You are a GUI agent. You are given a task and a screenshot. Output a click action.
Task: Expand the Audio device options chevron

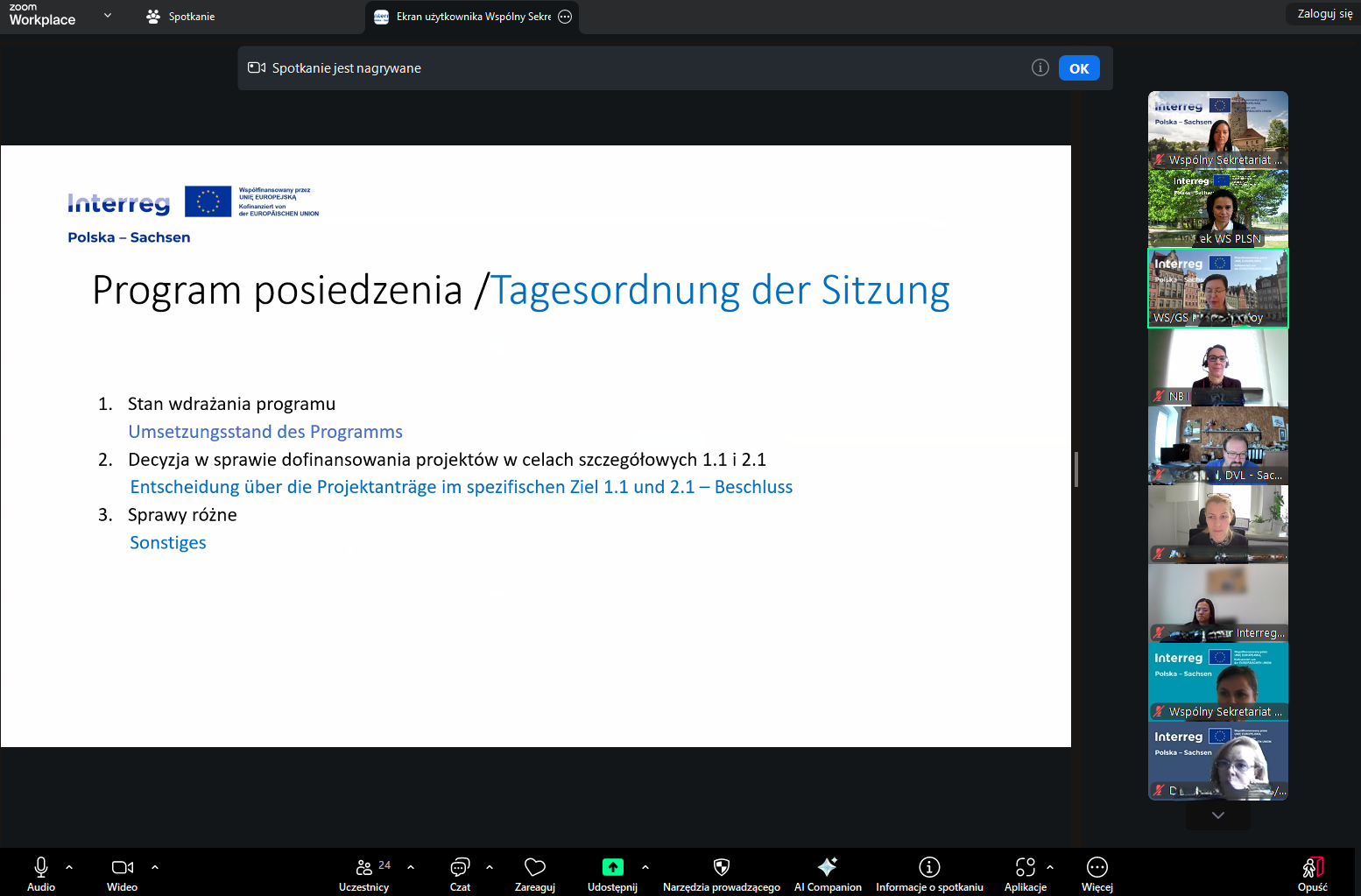[68, 866]
